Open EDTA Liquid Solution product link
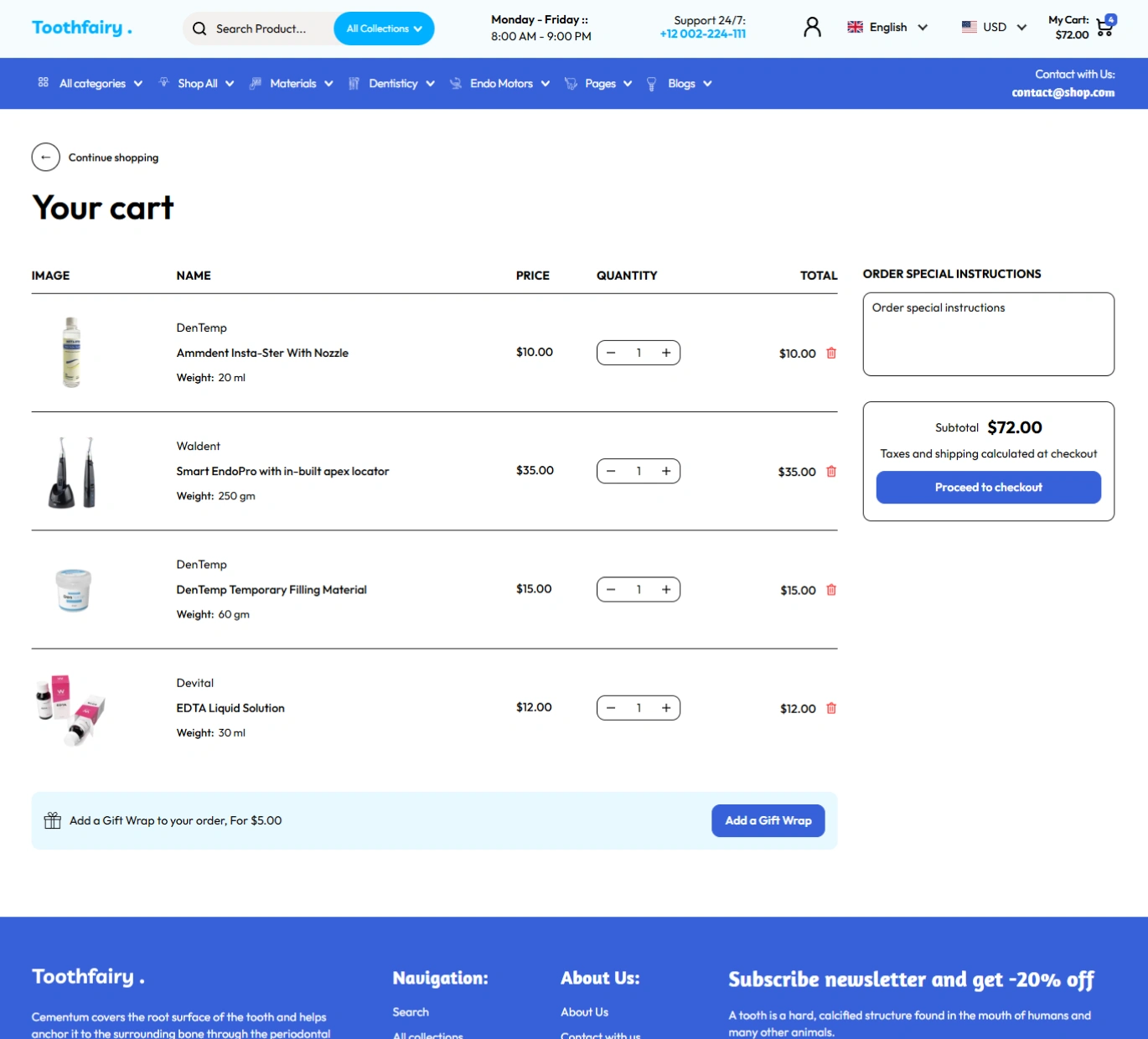Image resolution: width=1148 pixels, height=1039 pixels. coord(230,708)
